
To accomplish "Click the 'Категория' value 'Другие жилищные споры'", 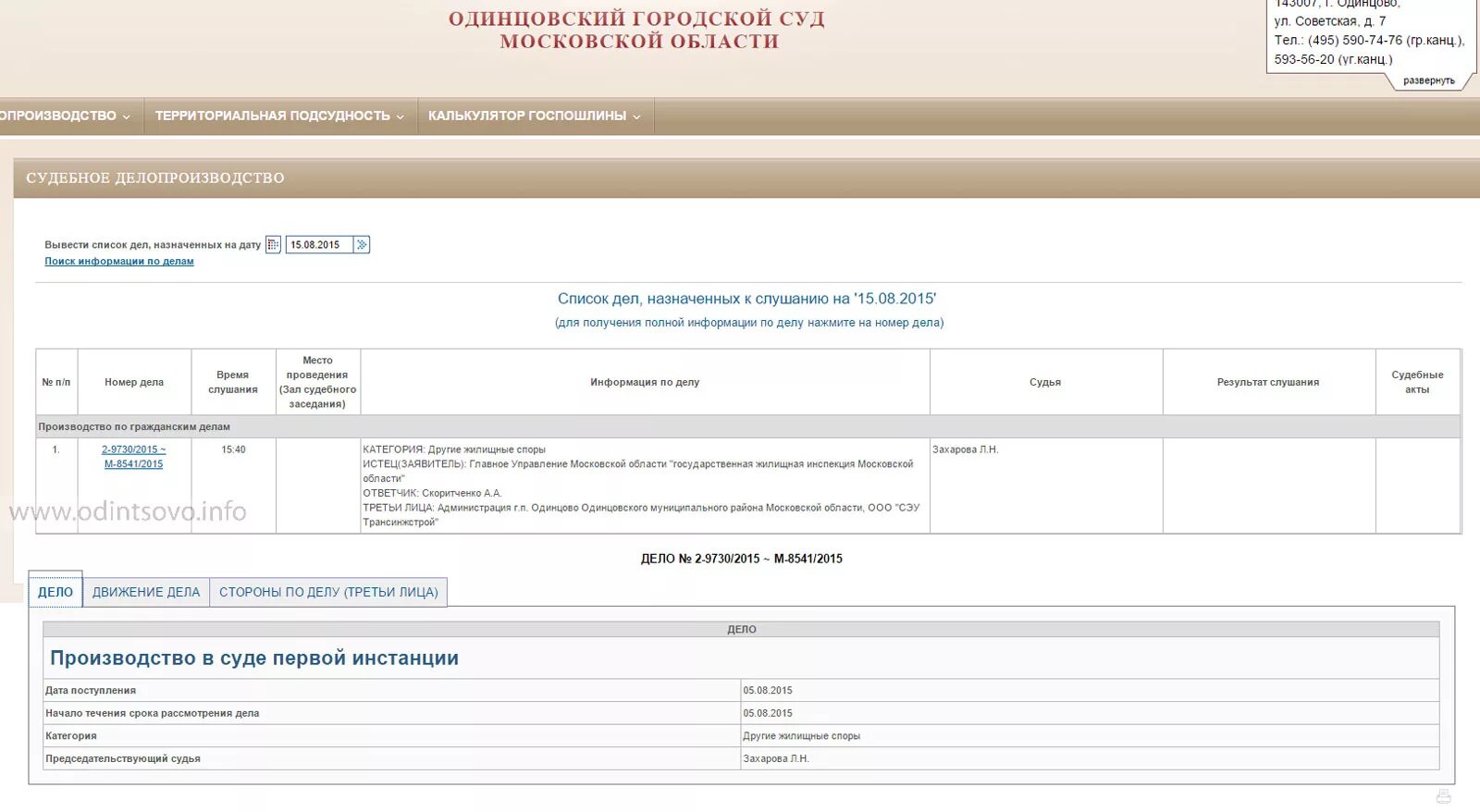I will (x=801, y=736).
